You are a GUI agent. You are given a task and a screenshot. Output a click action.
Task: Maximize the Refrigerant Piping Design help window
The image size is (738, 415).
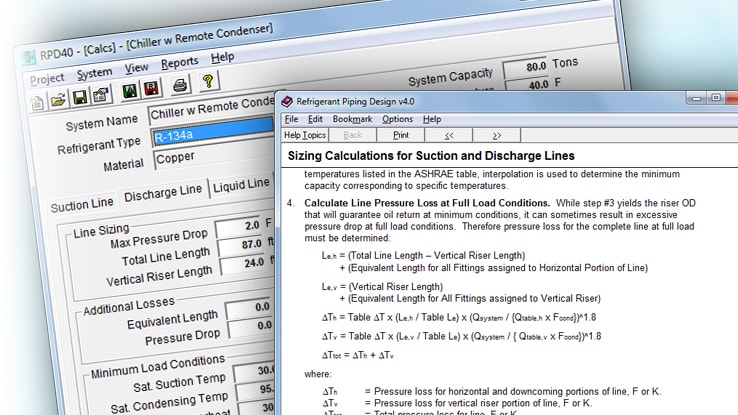[x=716, y=97]
